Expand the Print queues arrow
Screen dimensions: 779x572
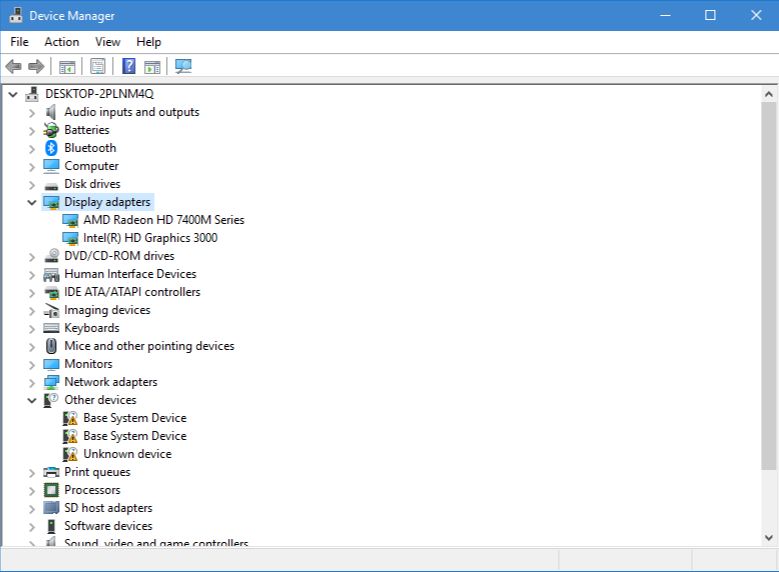point(32,473)
